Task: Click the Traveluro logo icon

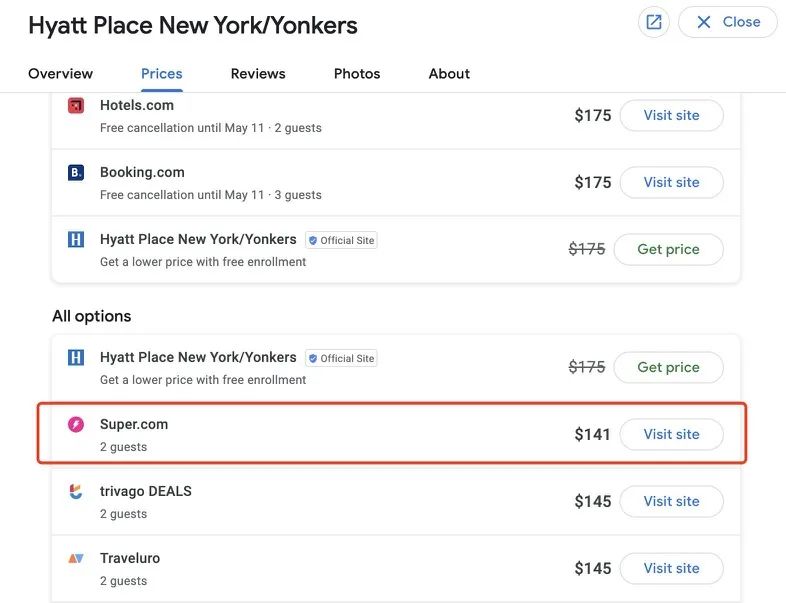Action: coord(76,558)
